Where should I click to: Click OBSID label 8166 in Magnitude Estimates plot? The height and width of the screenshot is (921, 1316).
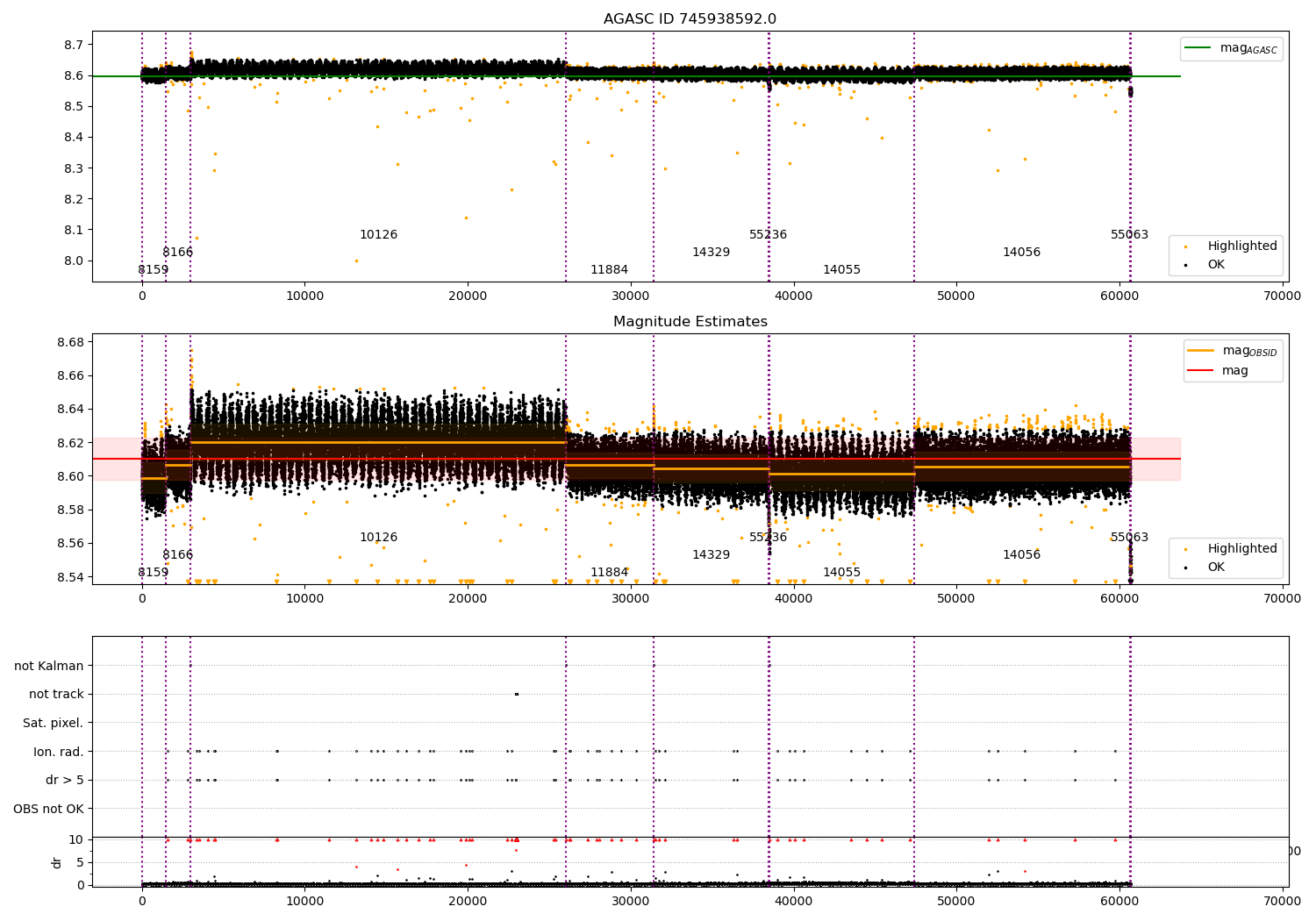click(x=177, y=555)
